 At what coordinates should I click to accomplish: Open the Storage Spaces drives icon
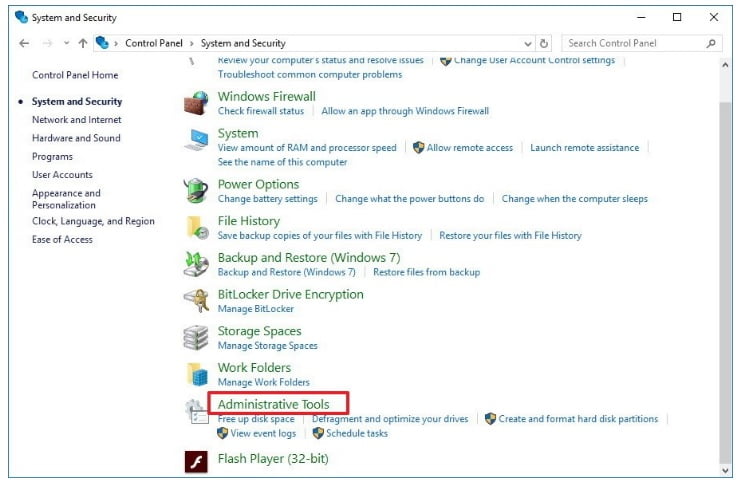point(196,337)
